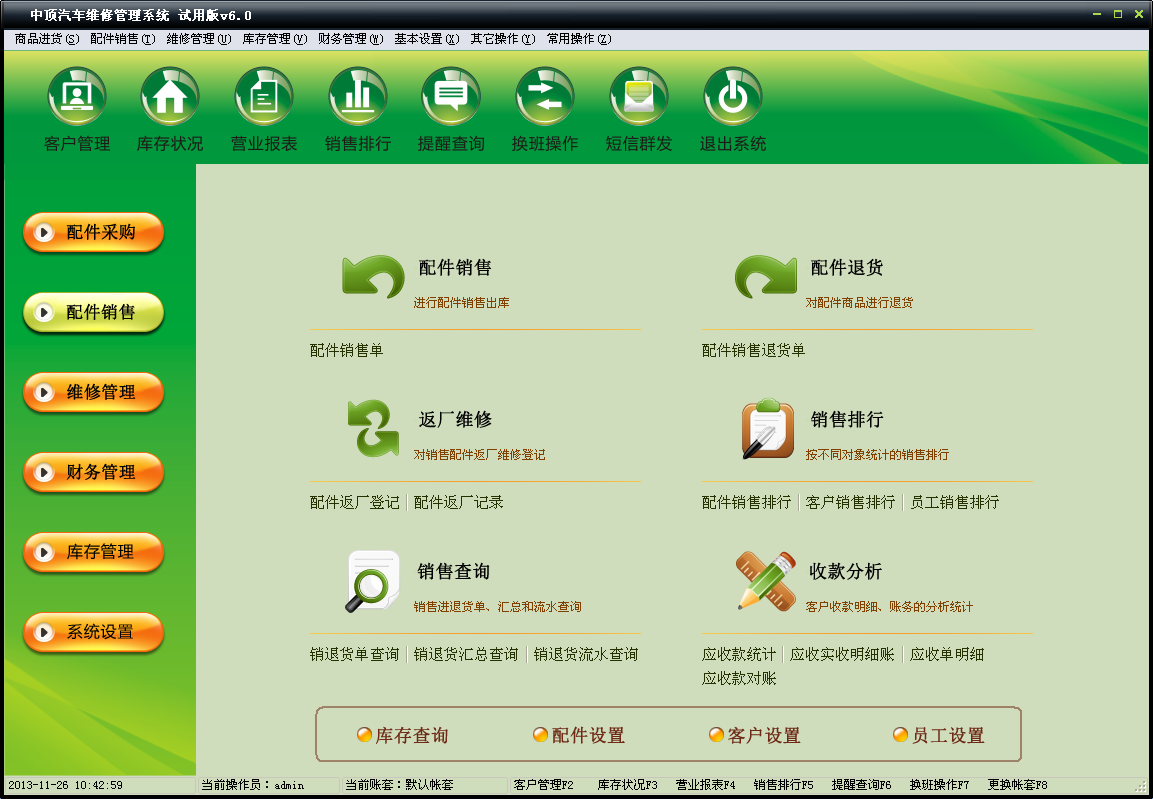Screen dimensions: 1153x799
Task: Open 库存状况 inventory status house icon
Action: [x=170, y=96]
